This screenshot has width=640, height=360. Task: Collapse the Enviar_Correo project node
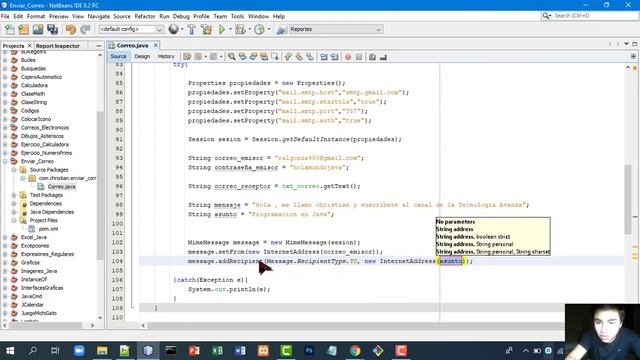coord(5,161)
